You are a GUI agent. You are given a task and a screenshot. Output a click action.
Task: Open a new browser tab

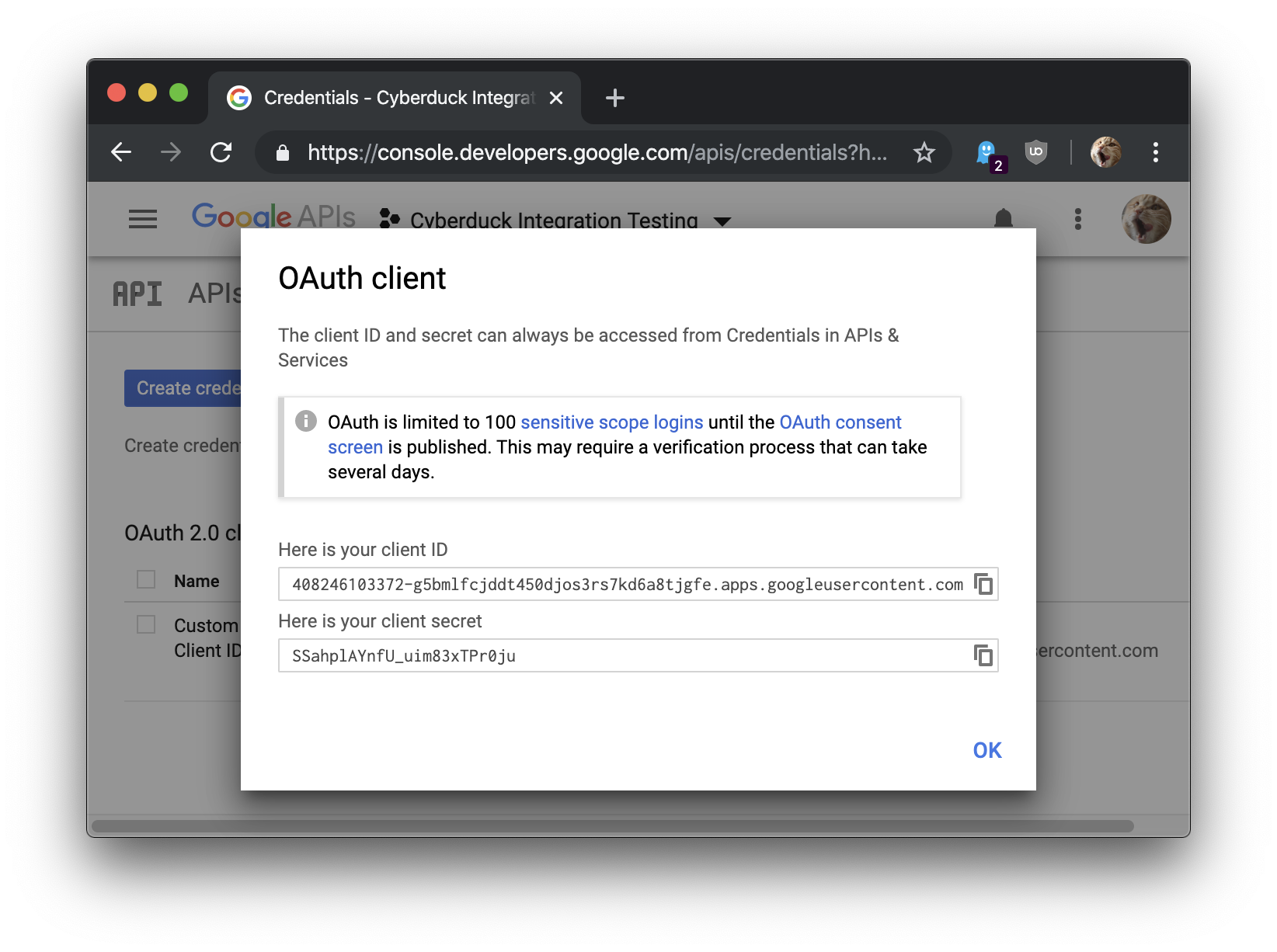tap(615, 98)
